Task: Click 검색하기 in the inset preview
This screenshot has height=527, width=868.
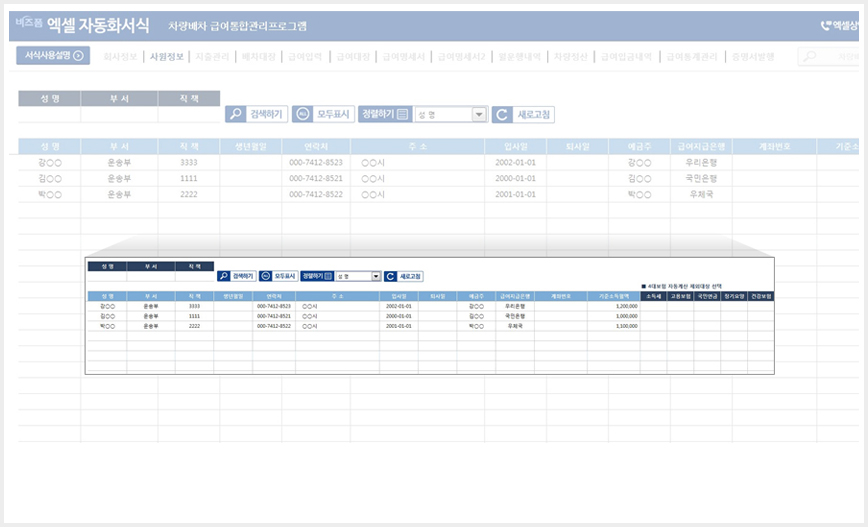Action: [x=236, y=276]
